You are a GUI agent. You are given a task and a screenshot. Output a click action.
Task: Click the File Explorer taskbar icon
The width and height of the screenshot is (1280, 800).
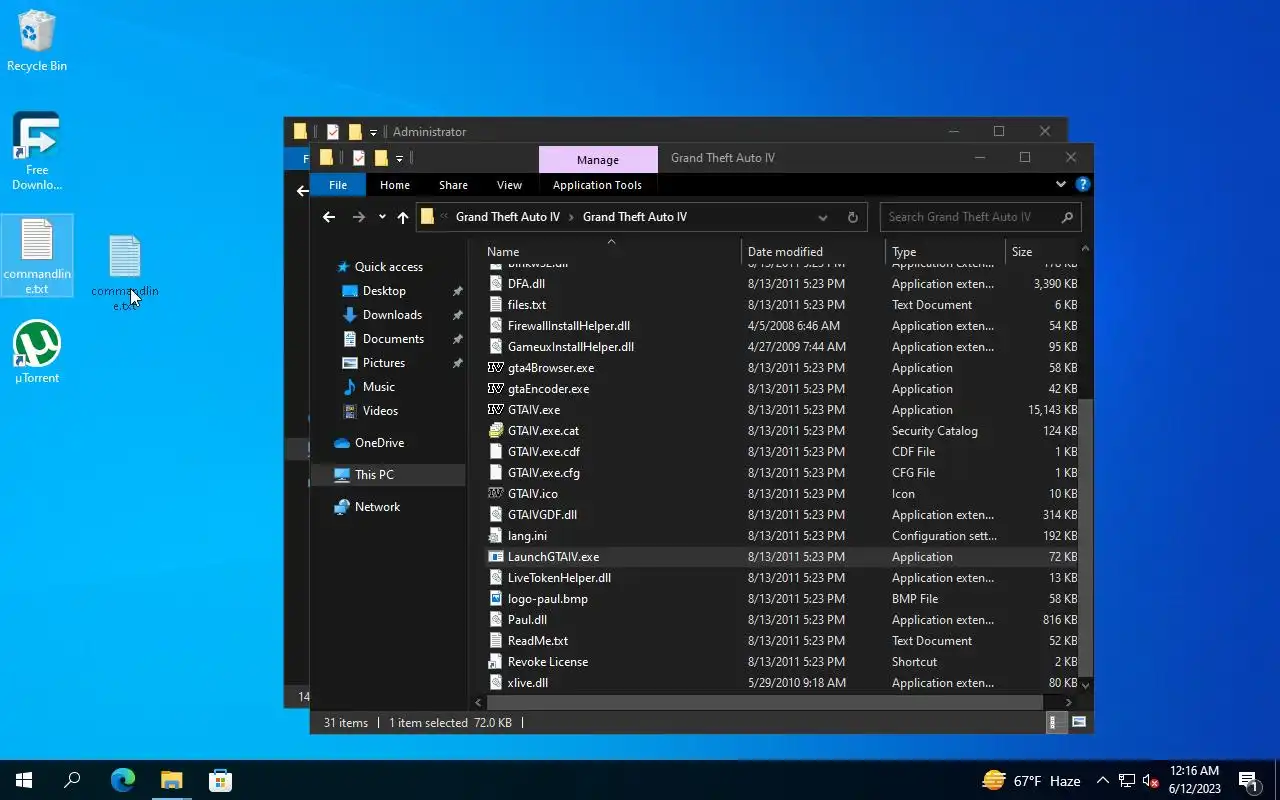point(171,780)
